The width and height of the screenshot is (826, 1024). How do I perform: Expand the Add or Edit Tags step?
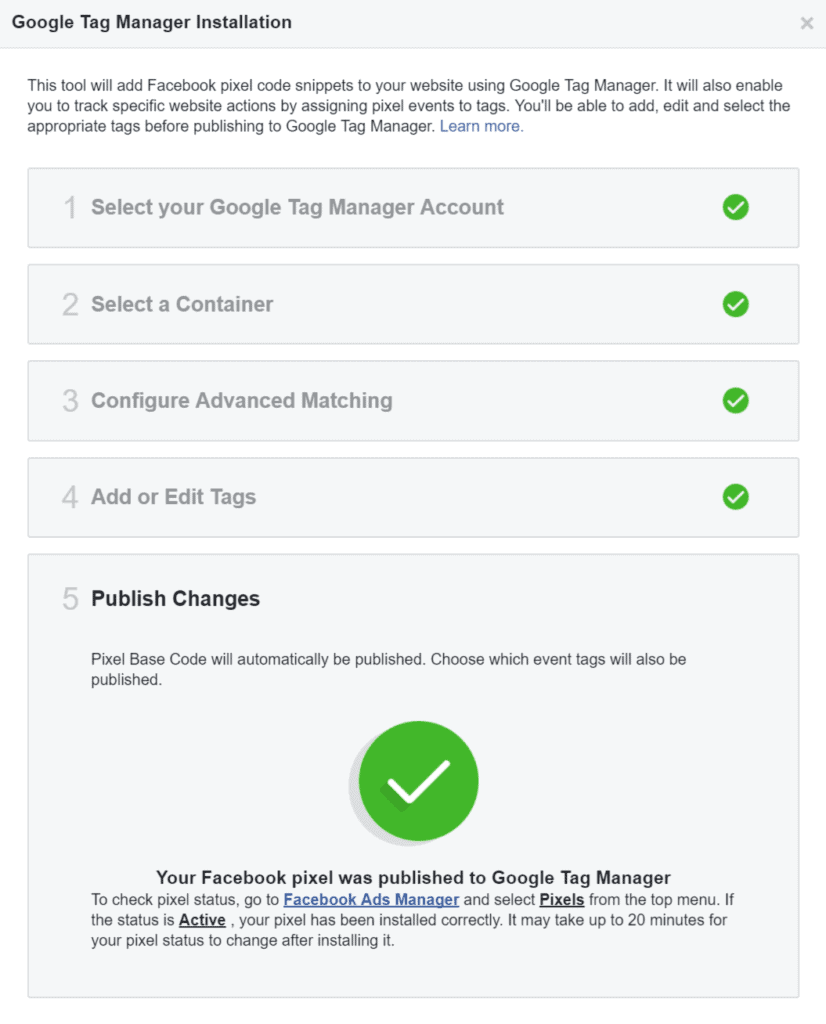[413, 498]
